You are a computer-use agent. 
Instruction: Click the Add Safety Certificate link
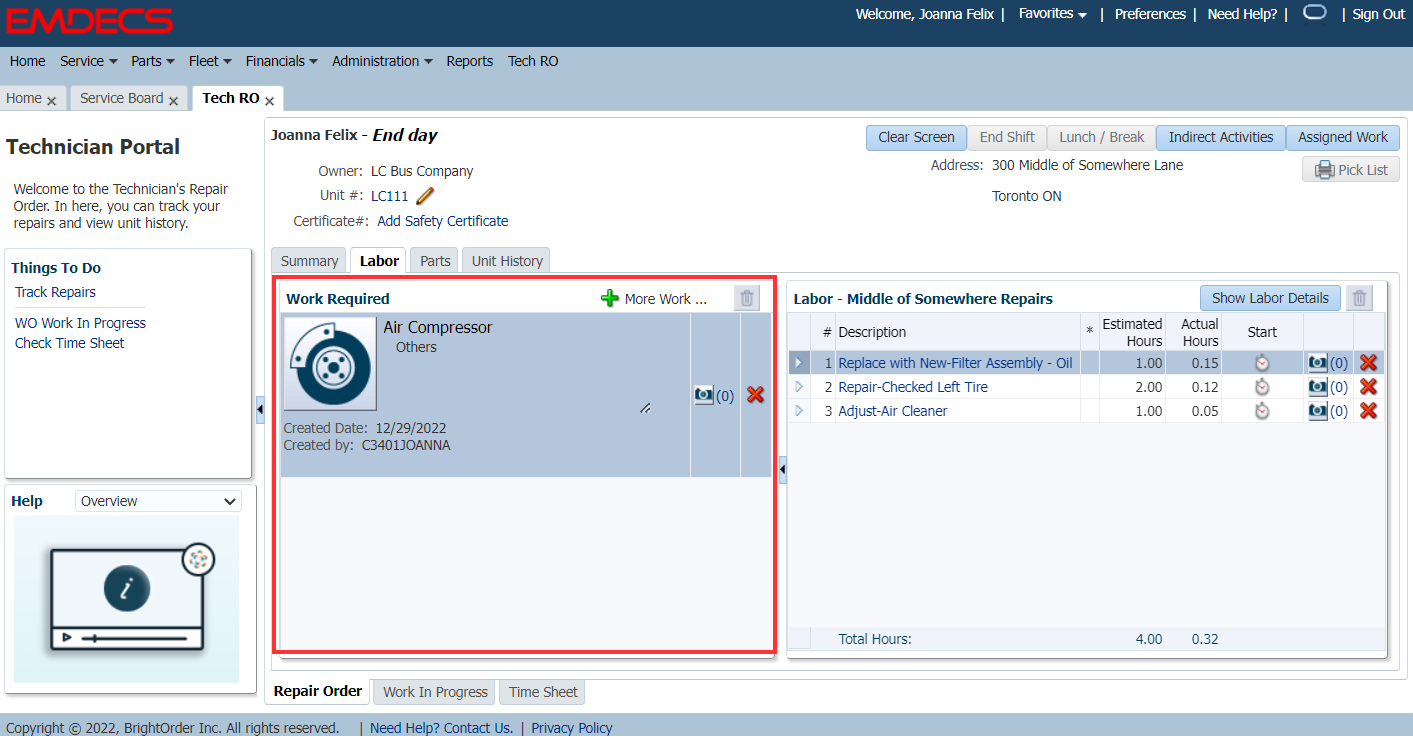click(x=442, y=221)
